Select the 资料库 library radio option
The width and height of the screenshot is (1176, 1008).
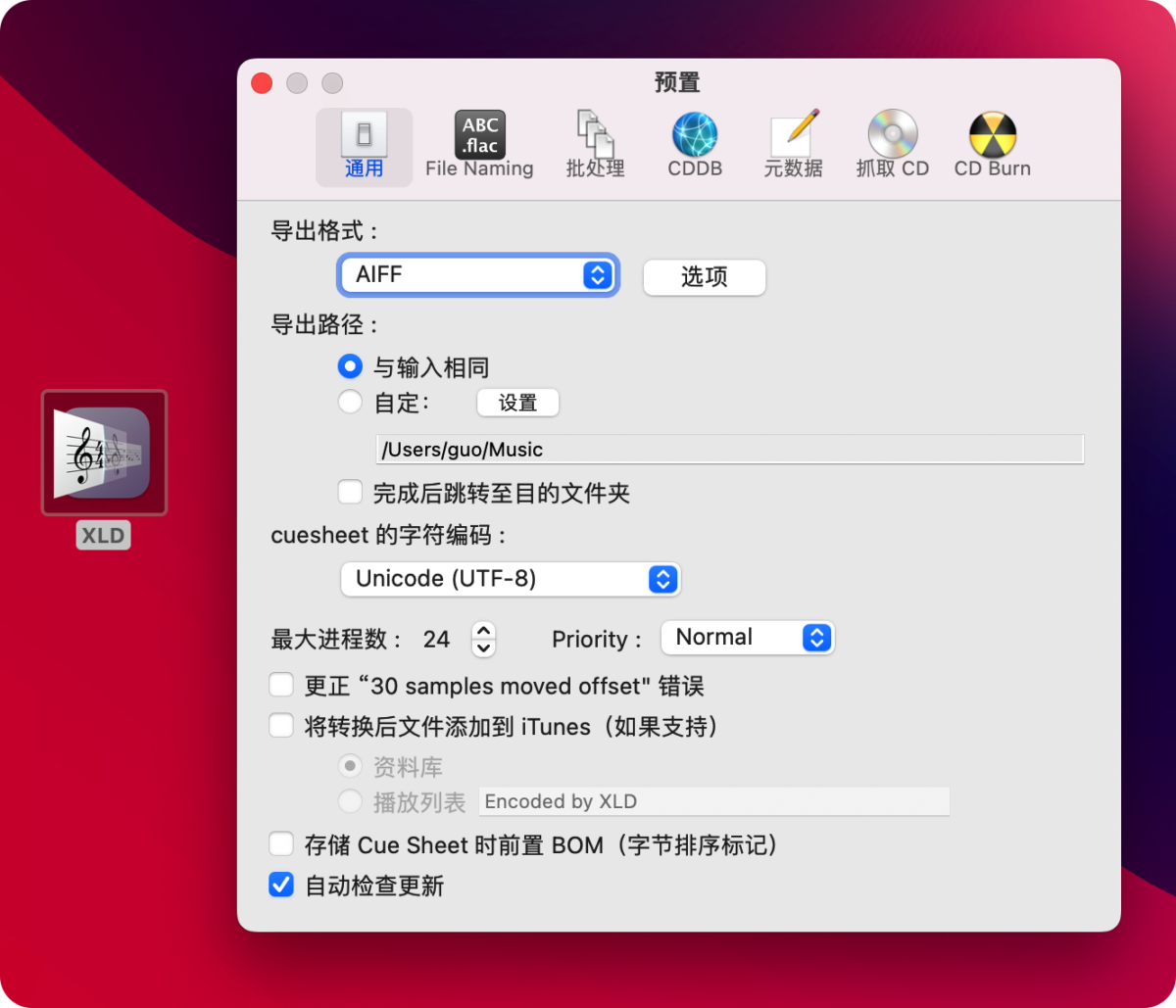350,766
